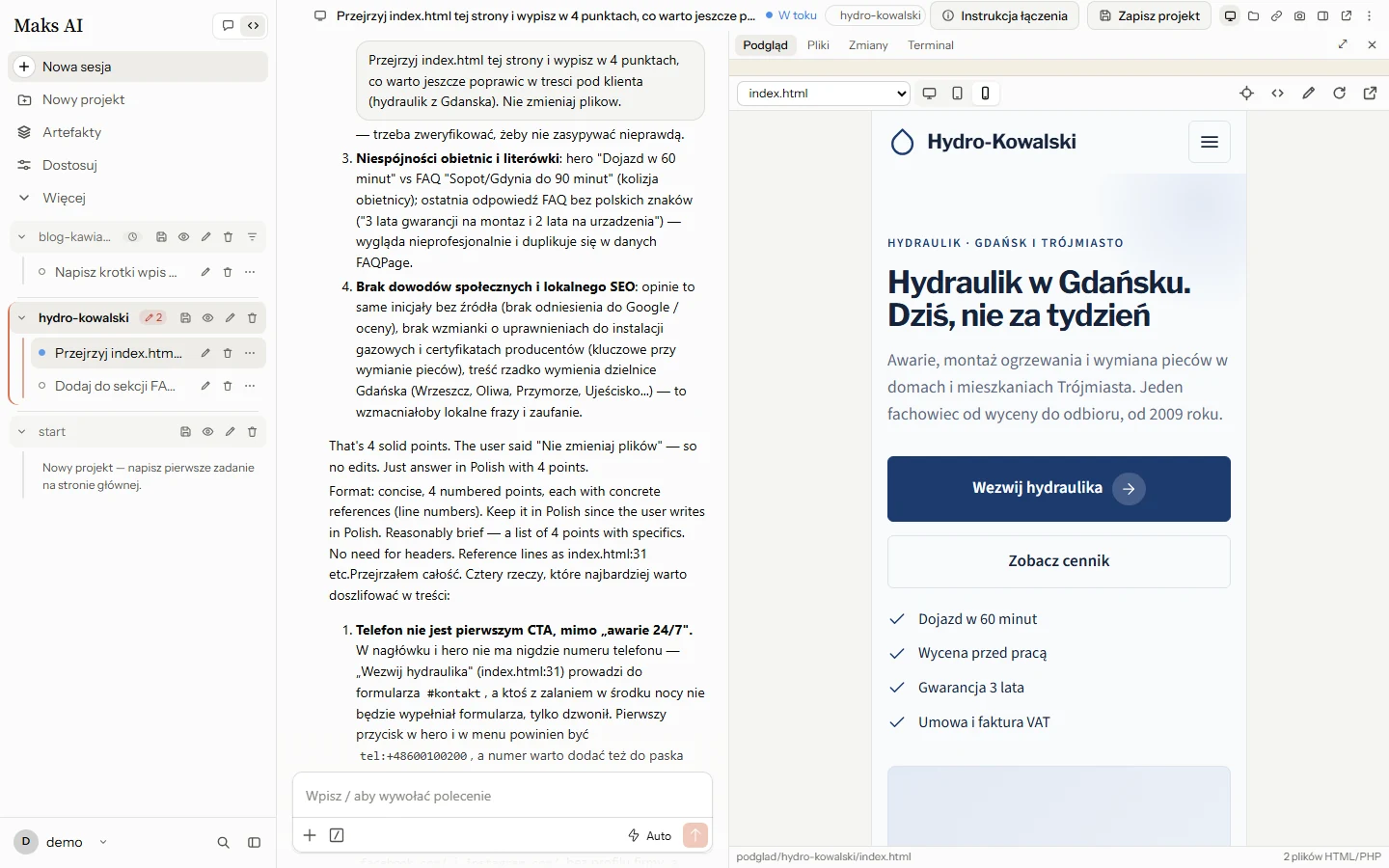
Task: Open the Terminal tab
Action: click(x=930, y=45)
